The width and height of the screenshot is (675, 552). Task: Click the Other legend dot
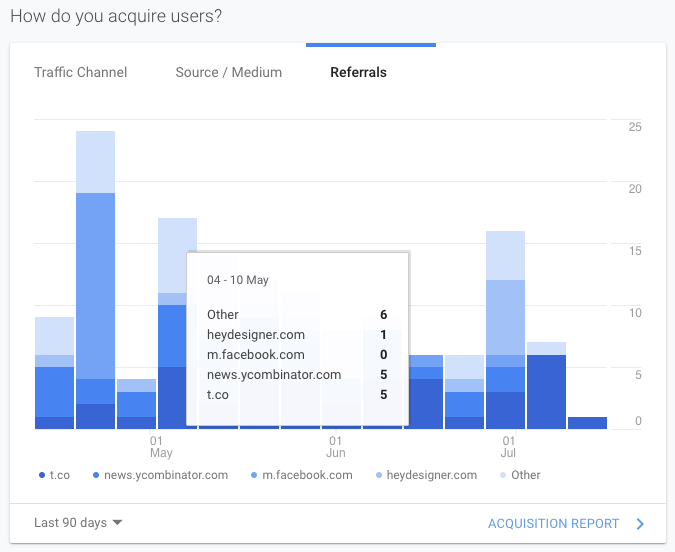click(x=503, y=475)
